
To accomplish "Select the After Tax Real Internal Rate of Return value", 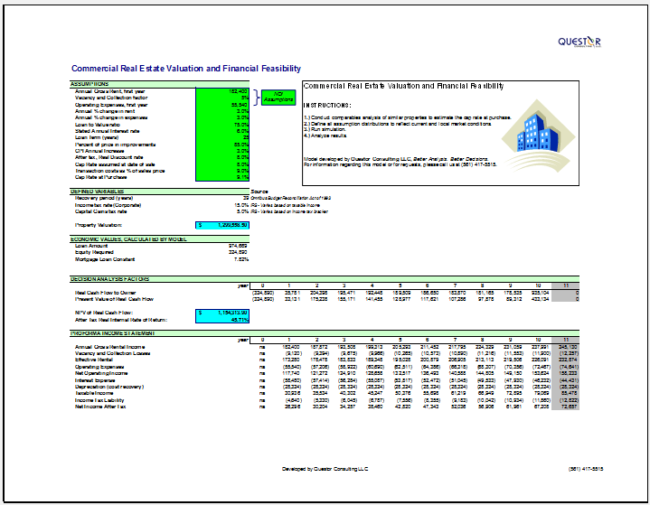I will coord(222,320).
